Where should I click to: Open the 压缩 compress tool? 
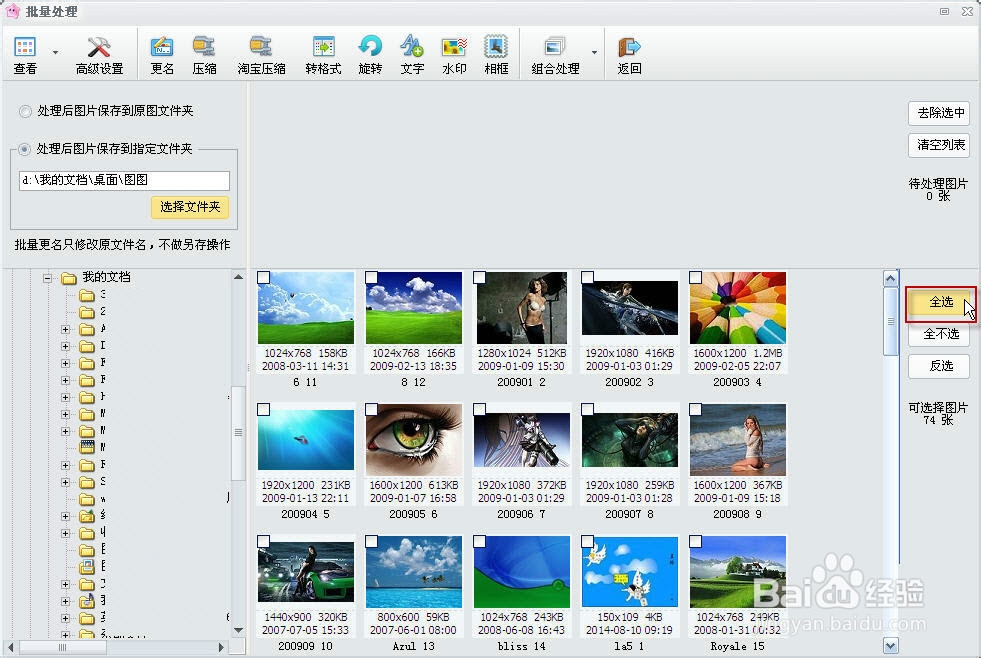click(203, 53)
